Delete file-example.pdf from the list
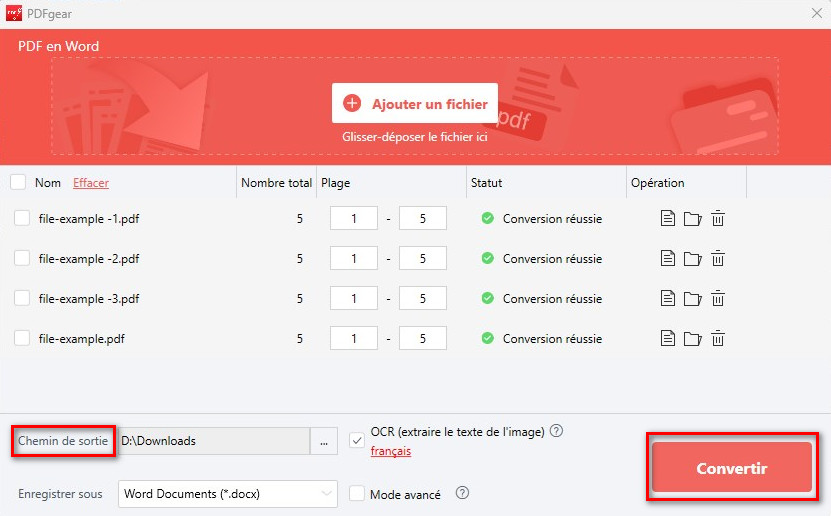831x516 pixels. tap(718, 339)
